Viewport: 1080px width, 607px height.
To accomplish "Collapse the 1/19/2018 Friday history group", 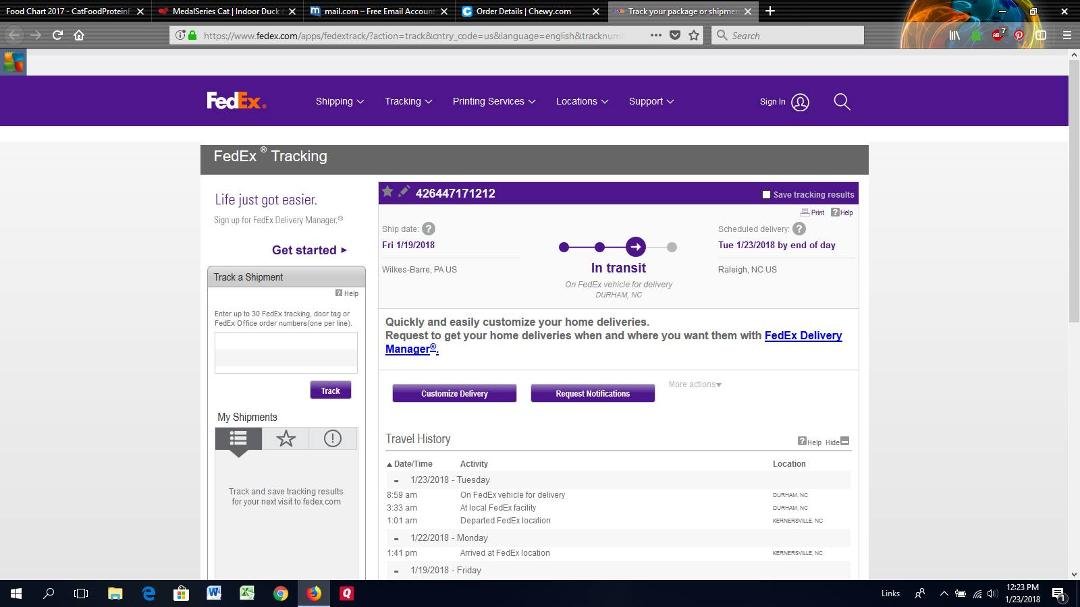I will click(396, 570).
